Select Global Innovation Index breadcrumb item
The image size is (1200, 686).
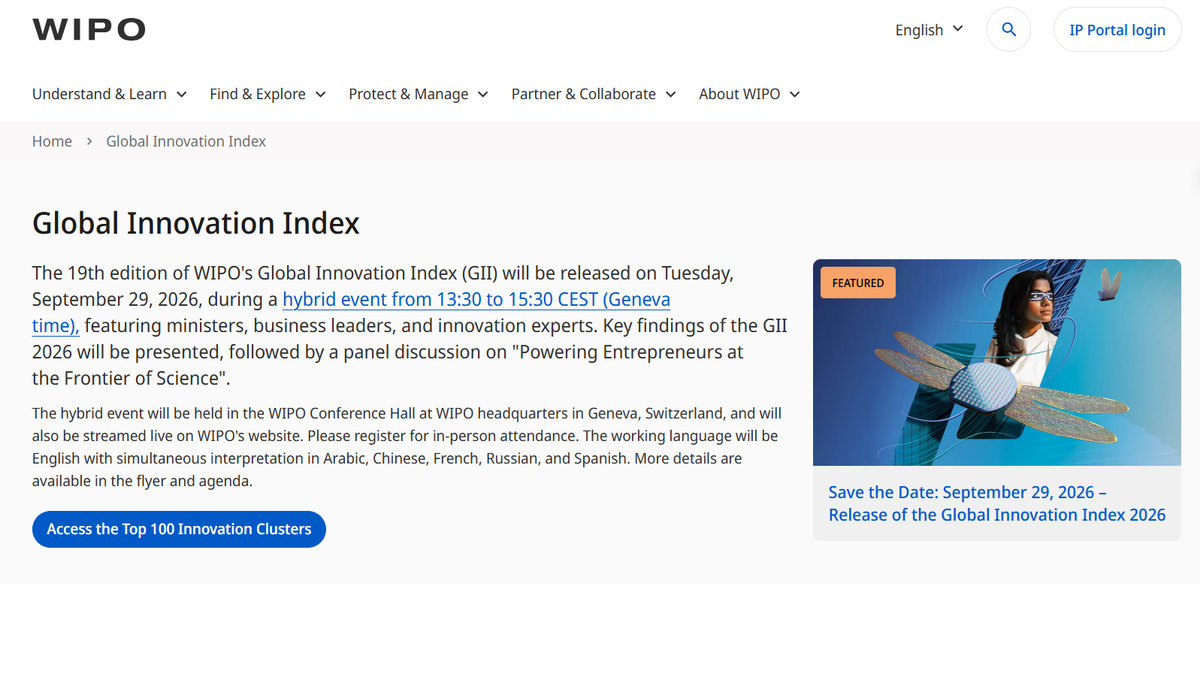tap(186, 141)
